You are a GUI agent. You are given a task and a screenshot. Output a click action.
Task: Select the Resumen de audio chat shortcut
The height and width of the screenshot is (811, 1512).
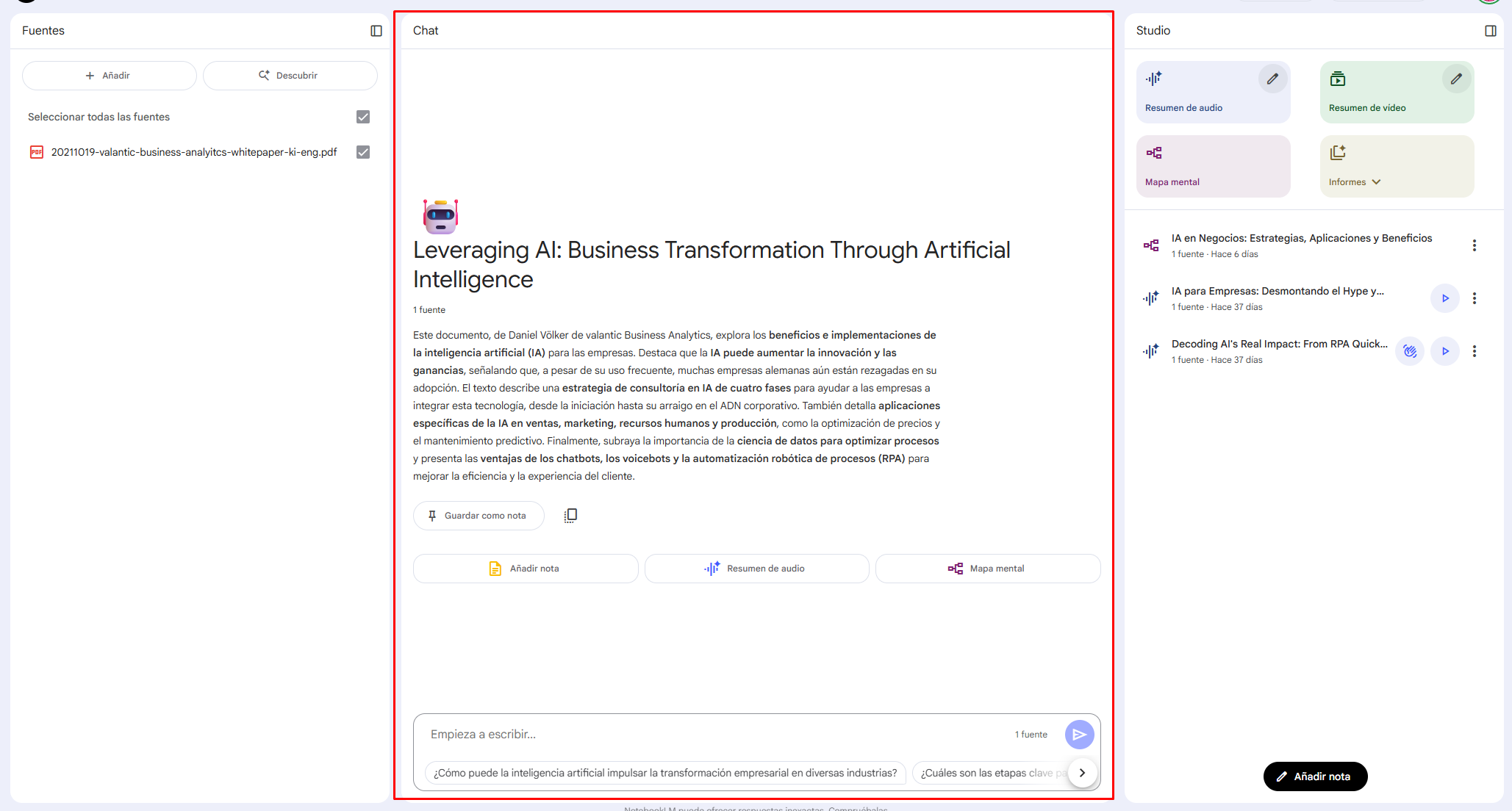[756, 569]
